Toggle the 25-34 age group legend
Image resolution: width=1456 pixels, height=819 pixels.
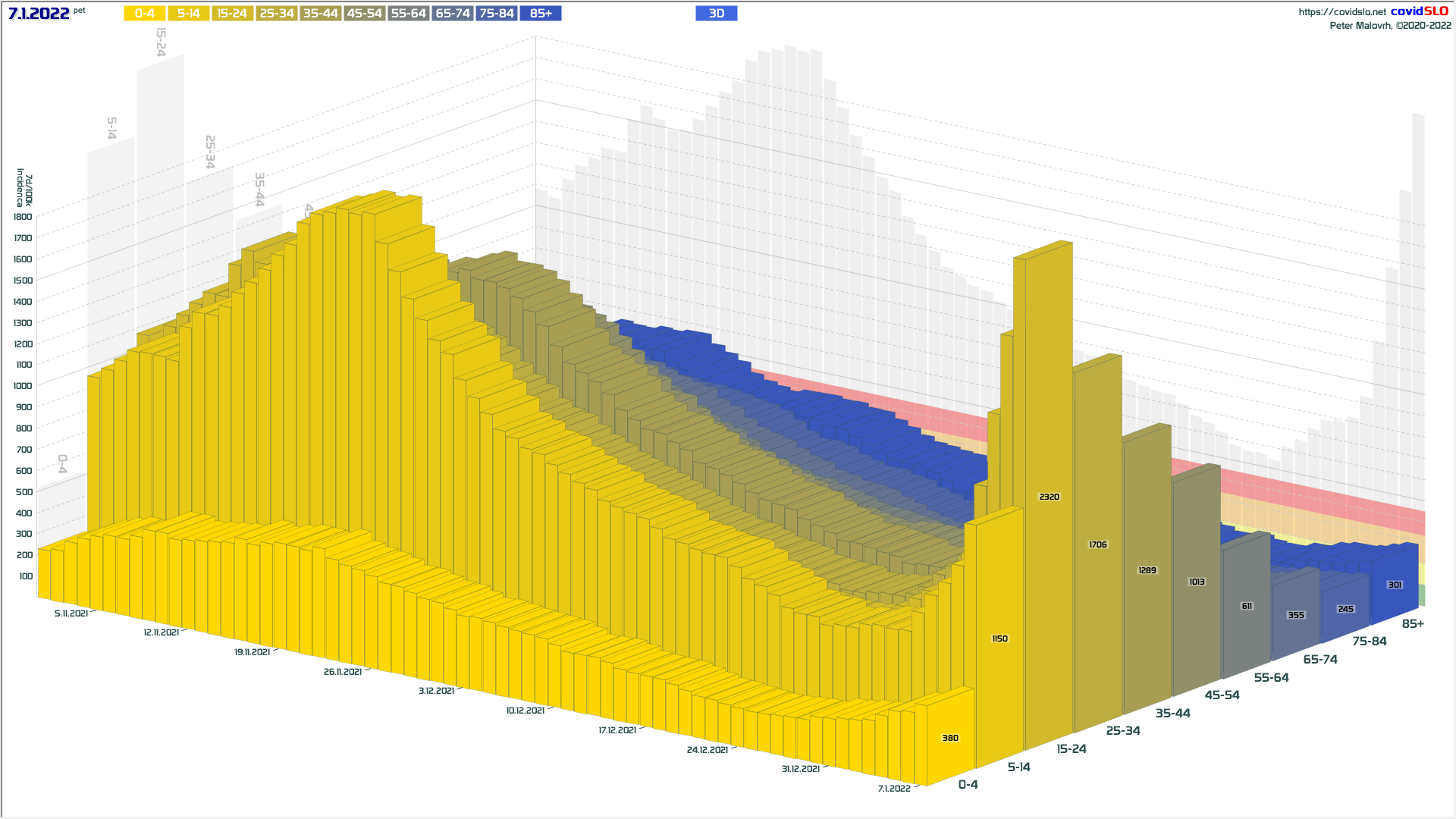tap(276, 14)
